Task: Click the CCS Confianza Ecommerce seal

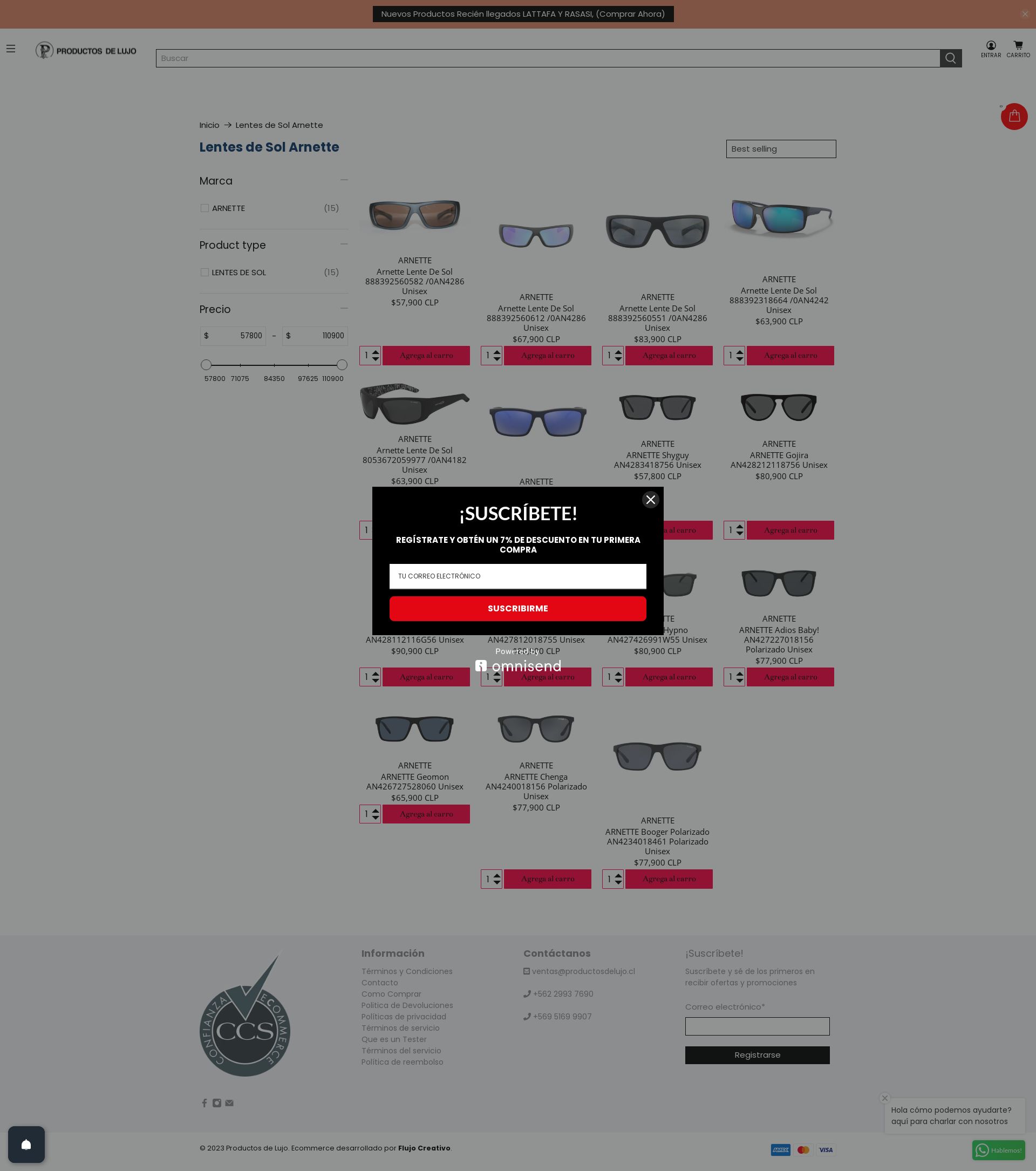Action: point(245,1013)
